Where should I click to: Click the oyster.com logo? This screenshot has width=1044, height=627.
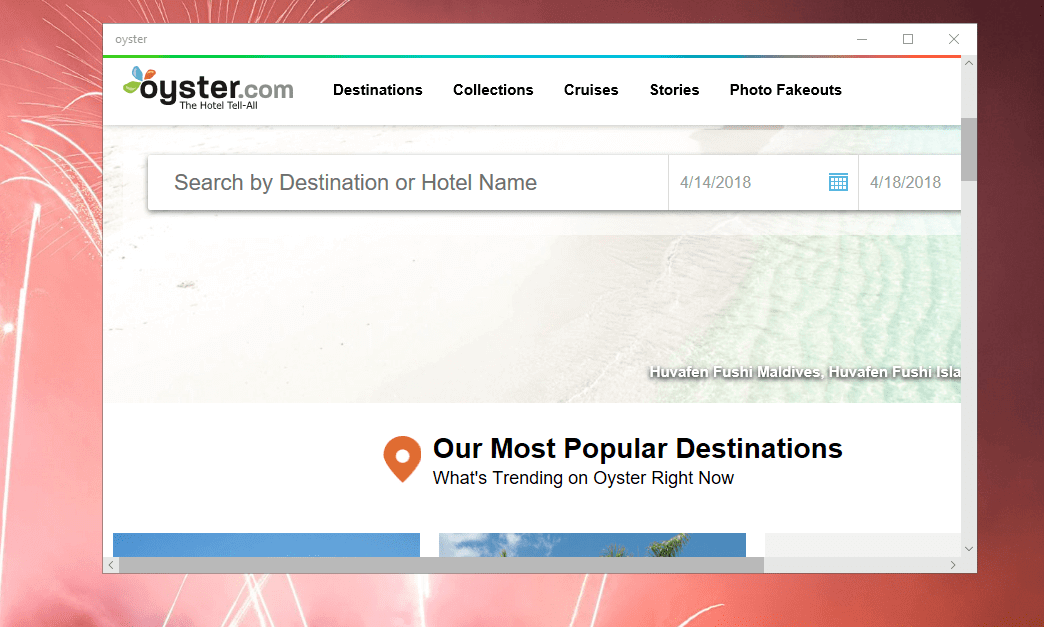pos(208,89)
